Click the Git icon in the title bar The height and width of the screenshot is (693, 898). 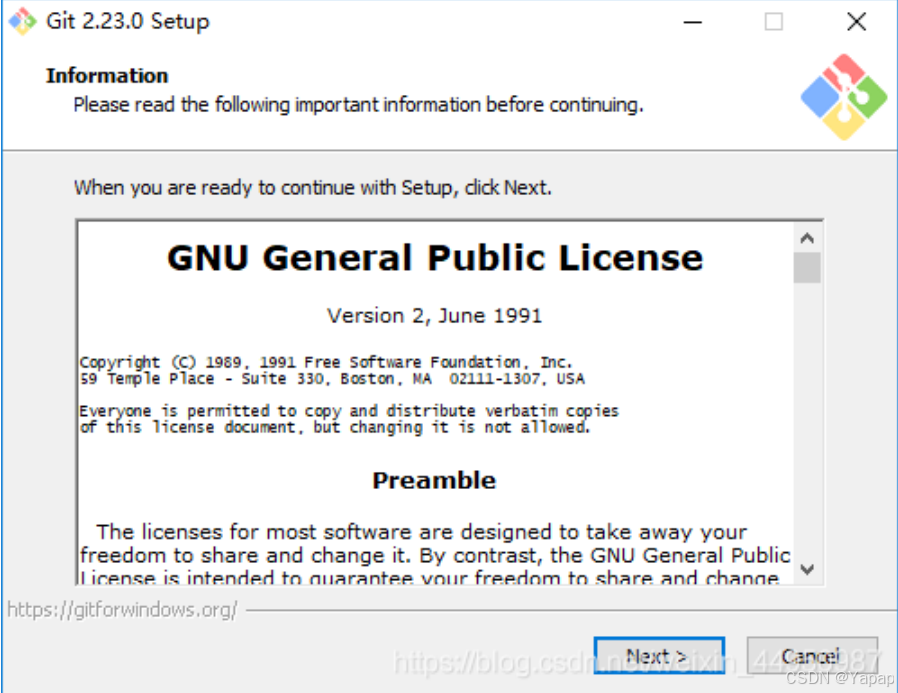22,21
